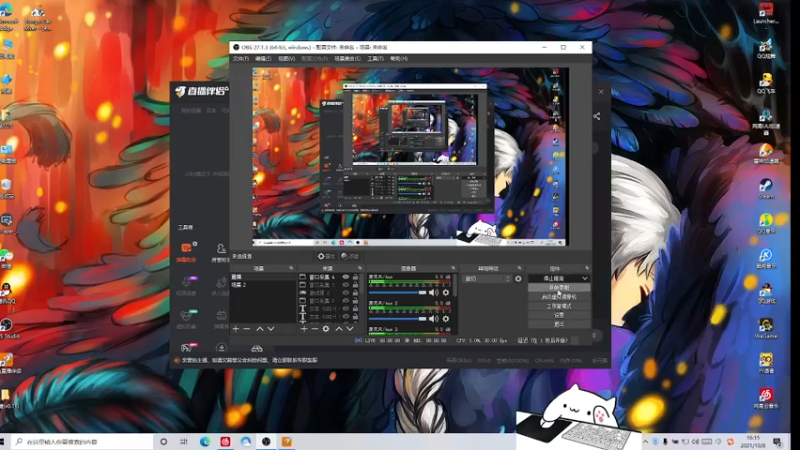Image resolution: width=800 pixels, height=450 pixels.
Task: Add a new source with the plus button
Action: (x=304, y=329)
